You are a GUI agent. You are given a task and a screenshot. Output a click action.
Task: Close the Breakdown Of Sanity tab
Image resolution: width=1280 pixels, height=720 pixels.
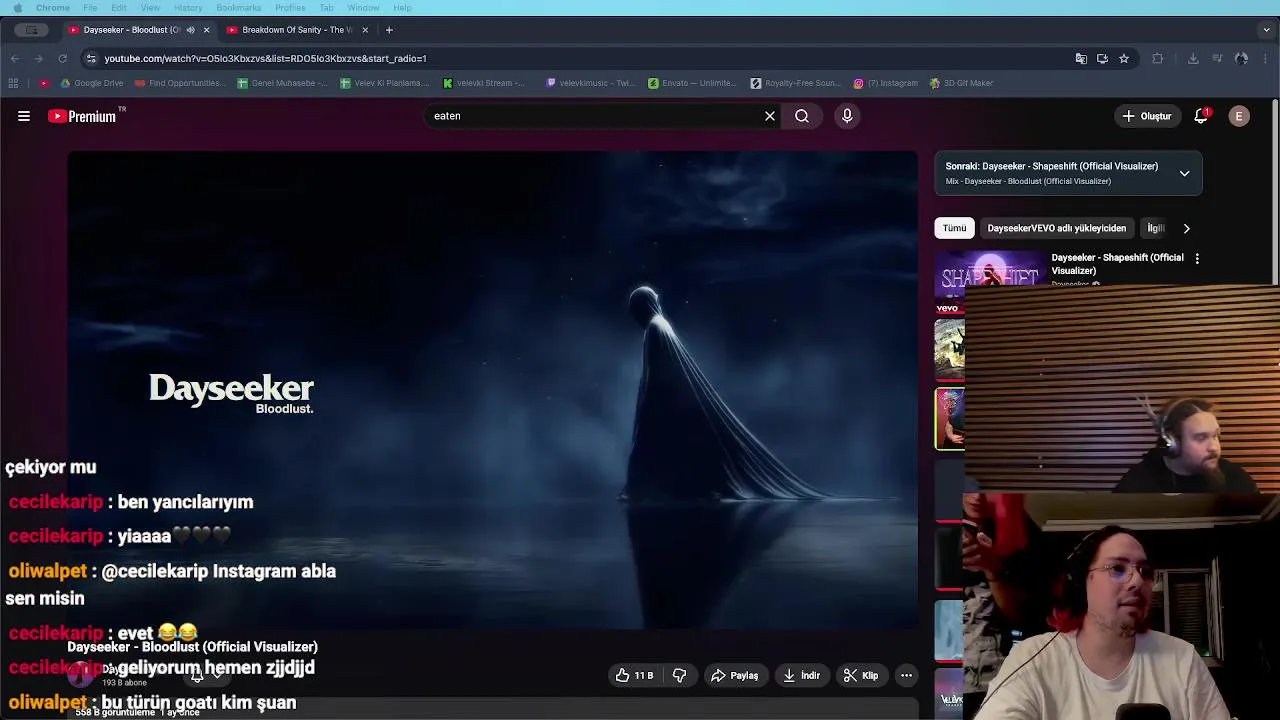[365, 30]
